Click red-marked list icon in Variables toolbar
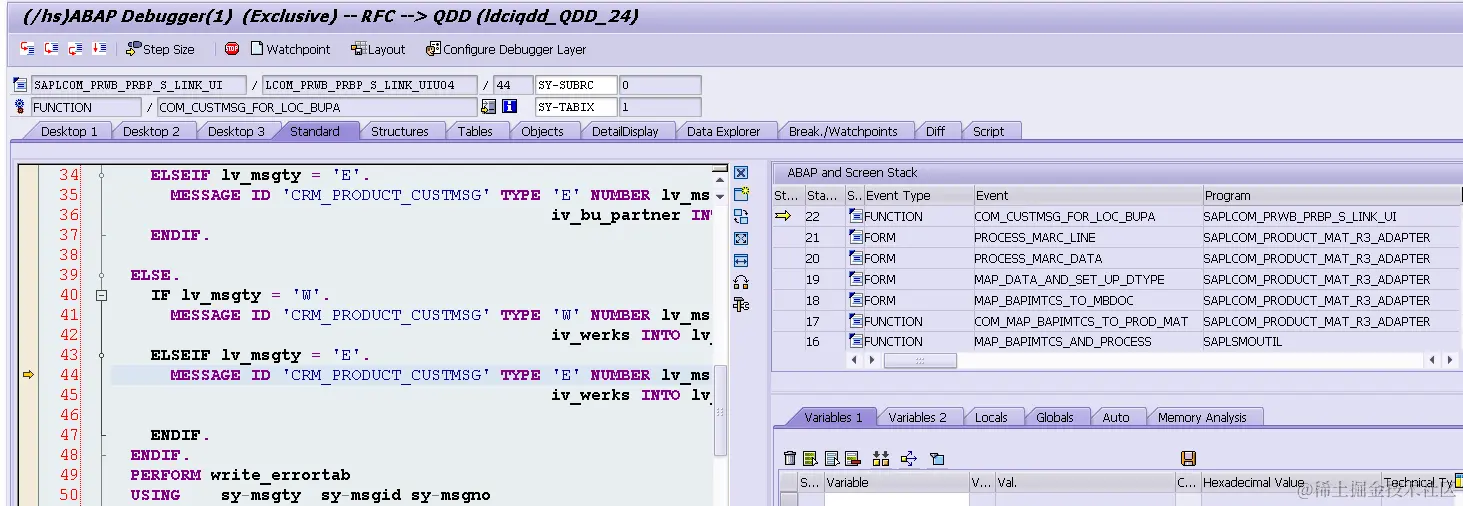Screen dimensions: 1463x506 click(852, 458)
